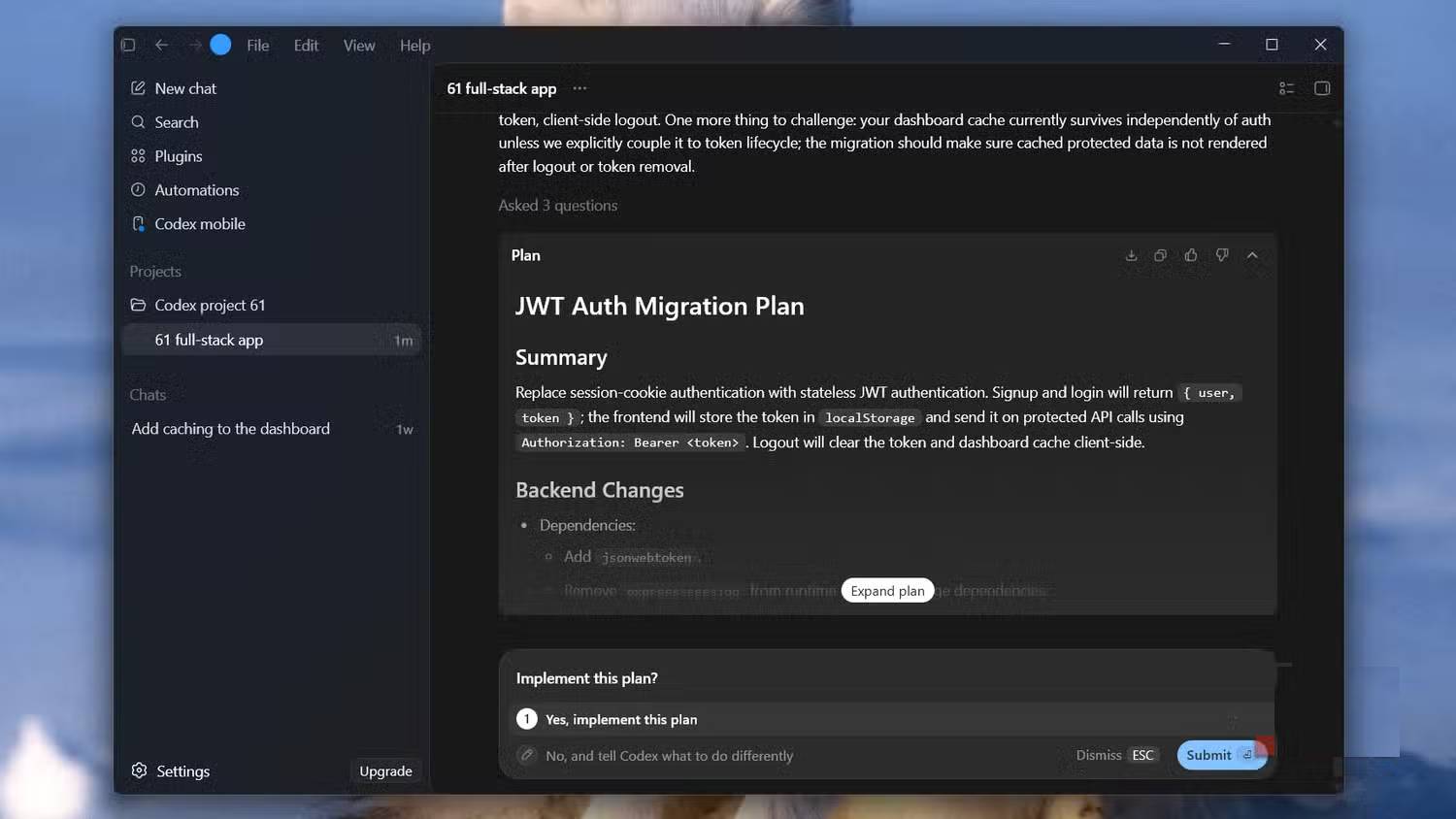Download the plan with the download icon

tap(1131, 255)
